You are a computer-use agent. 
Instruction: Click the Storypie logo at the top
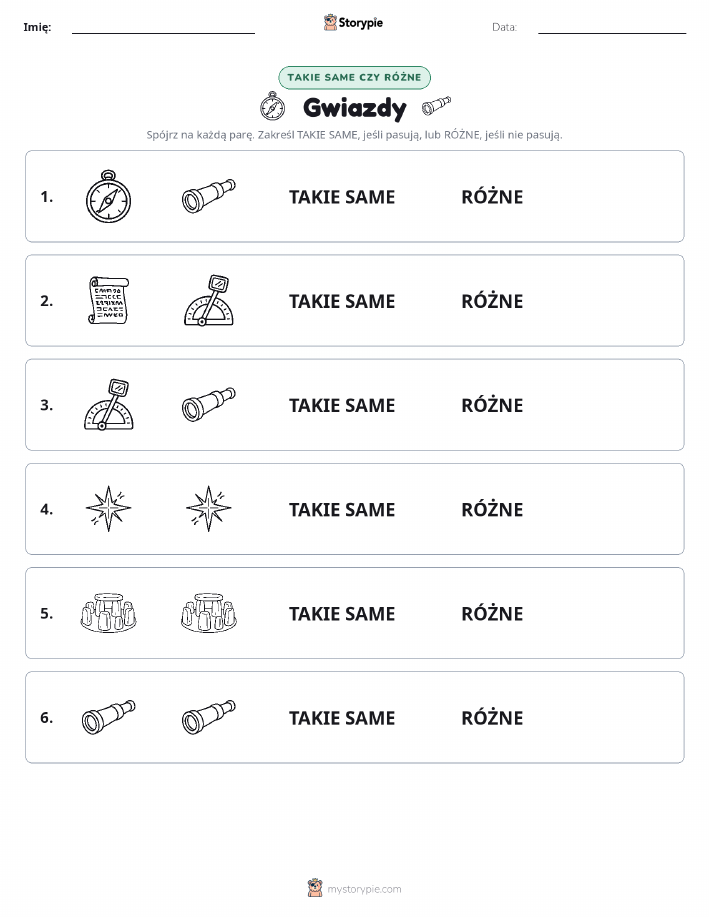click(x=353, y=23)
